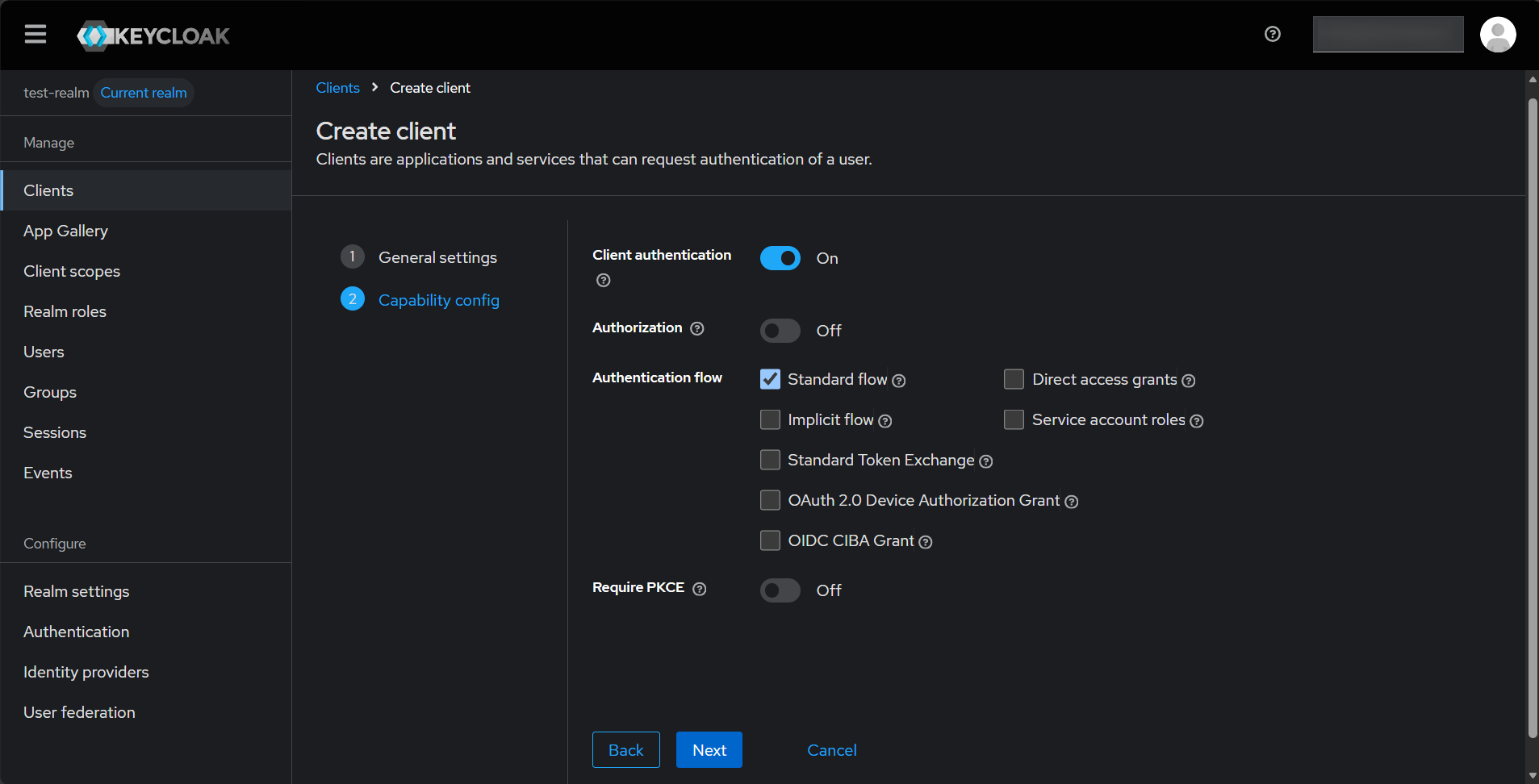Click scrollbar down arrow
The width and height of the screenshot is (1539, 784).
(1533, 776)
